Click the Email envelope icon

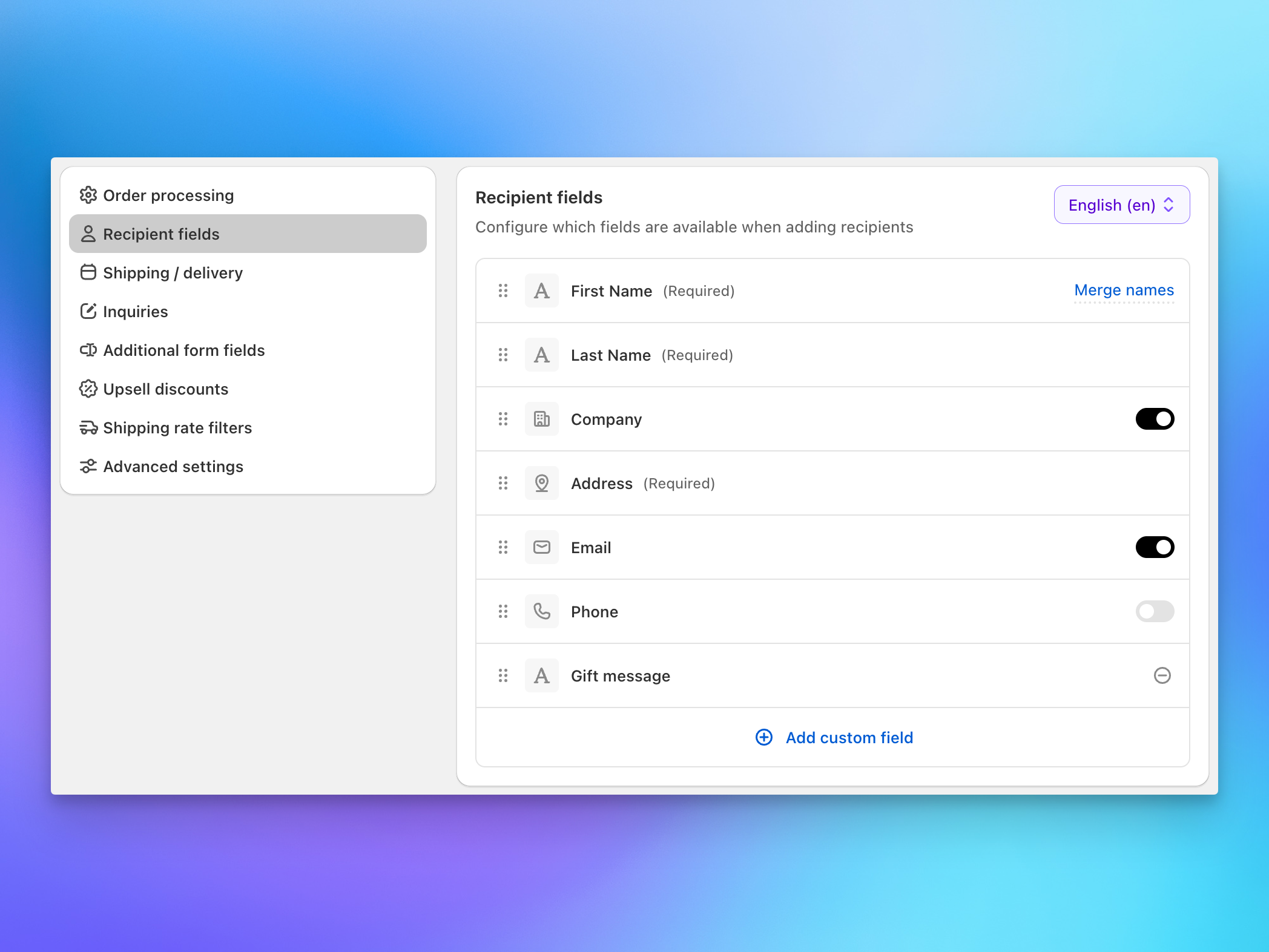point(541,547)
